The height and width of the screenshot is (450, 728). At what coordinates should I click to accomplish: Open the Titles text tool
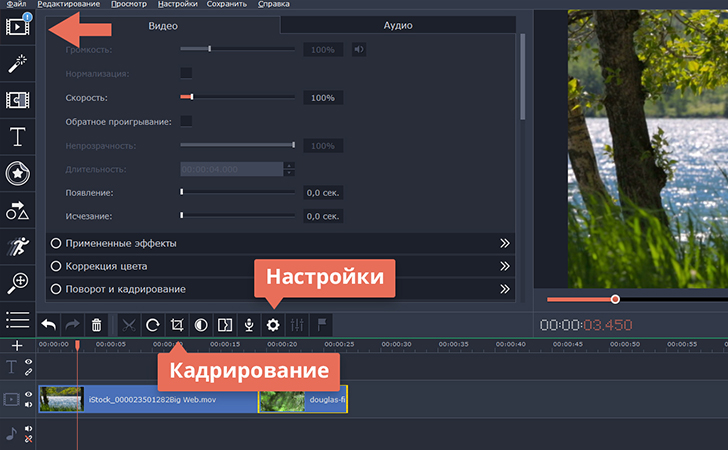[17, 136]
